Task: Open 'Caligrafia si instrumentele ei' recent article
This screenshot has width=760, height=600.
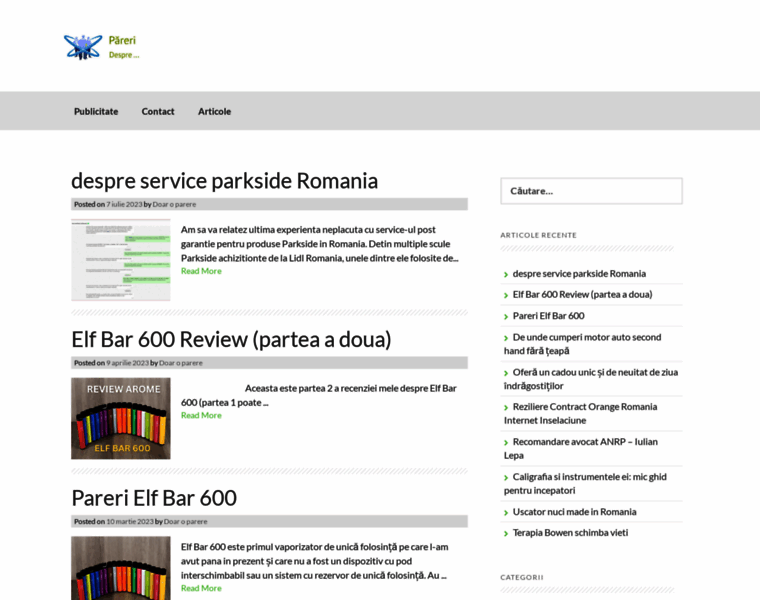Action: [x=585, y=484]
